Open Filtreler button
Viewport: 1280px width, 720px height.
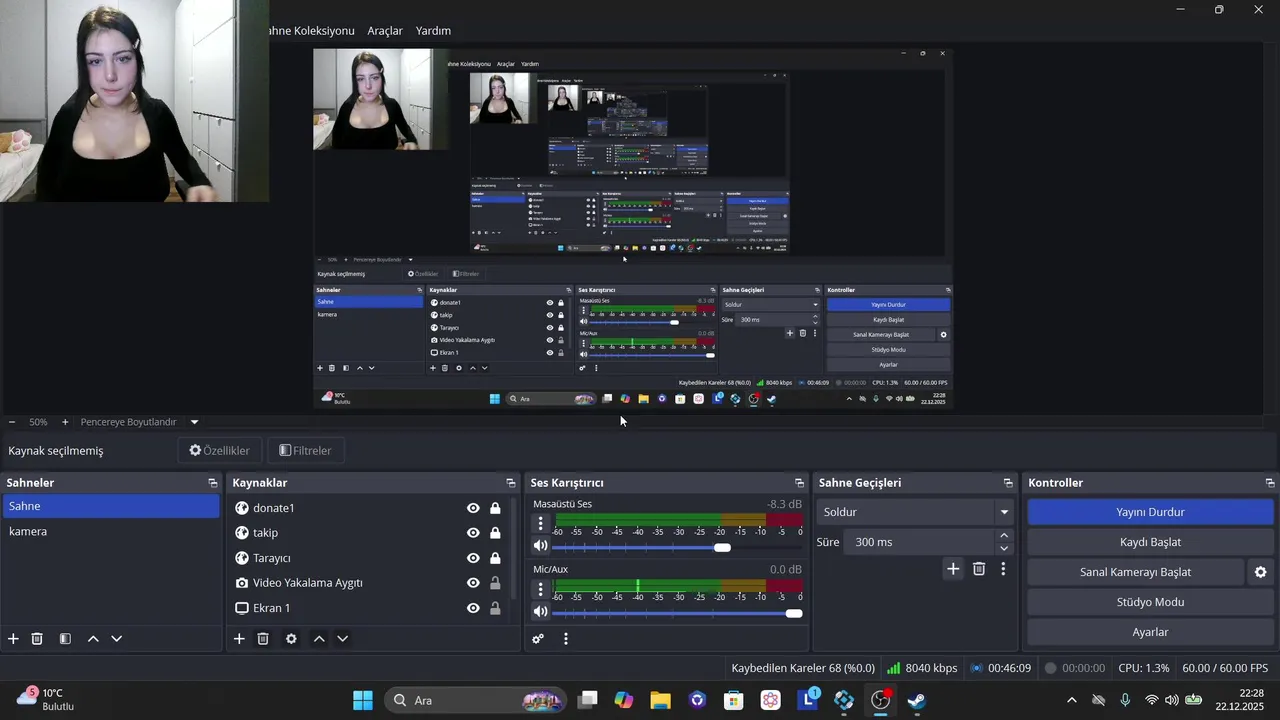305,450
